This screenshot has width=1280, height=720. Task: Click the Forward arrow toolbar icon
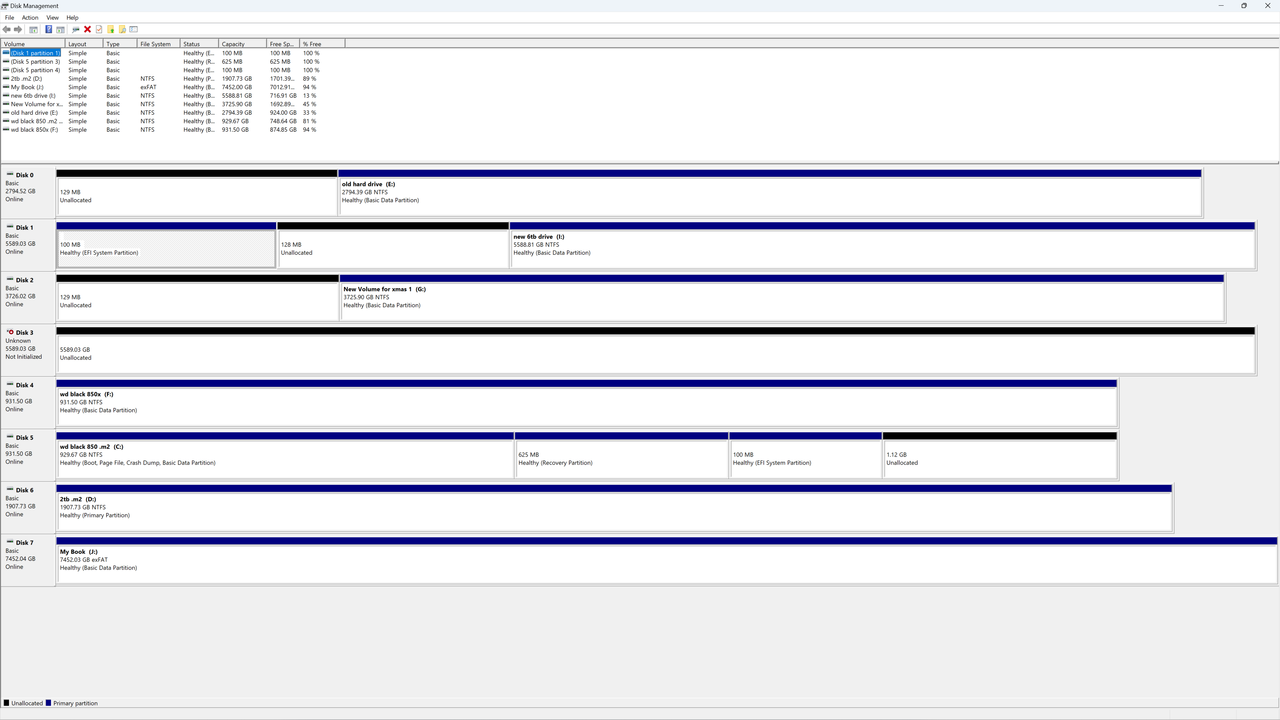tap(18, 29)
